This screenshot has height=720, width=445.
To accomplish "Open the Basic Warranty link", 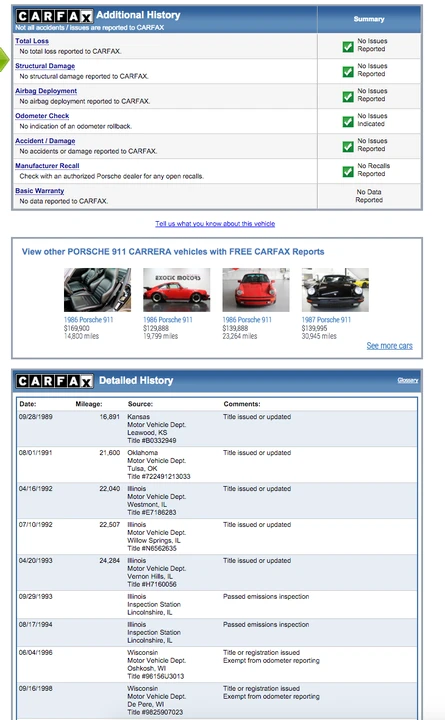I will [39, 191].
